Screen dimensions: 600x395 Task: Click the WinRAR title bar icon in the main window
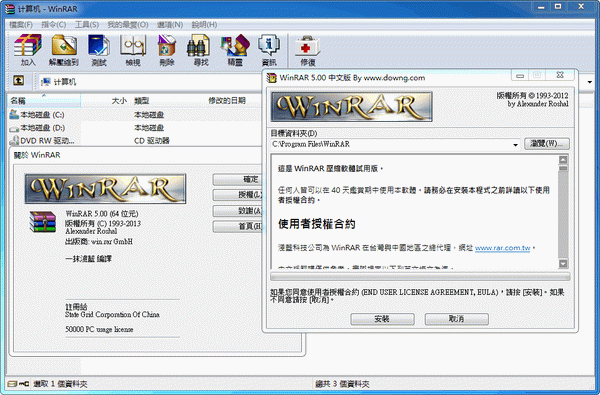[x=10, y=8]
